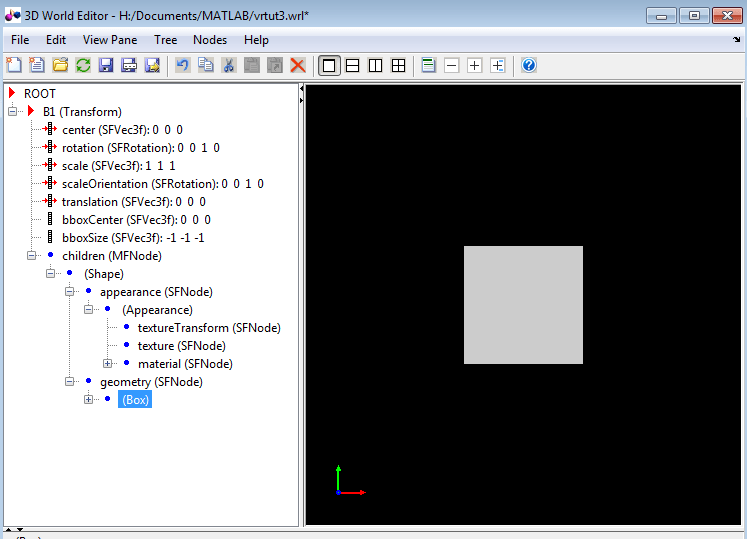Select the ROOT tree item

tap(40, 94)
